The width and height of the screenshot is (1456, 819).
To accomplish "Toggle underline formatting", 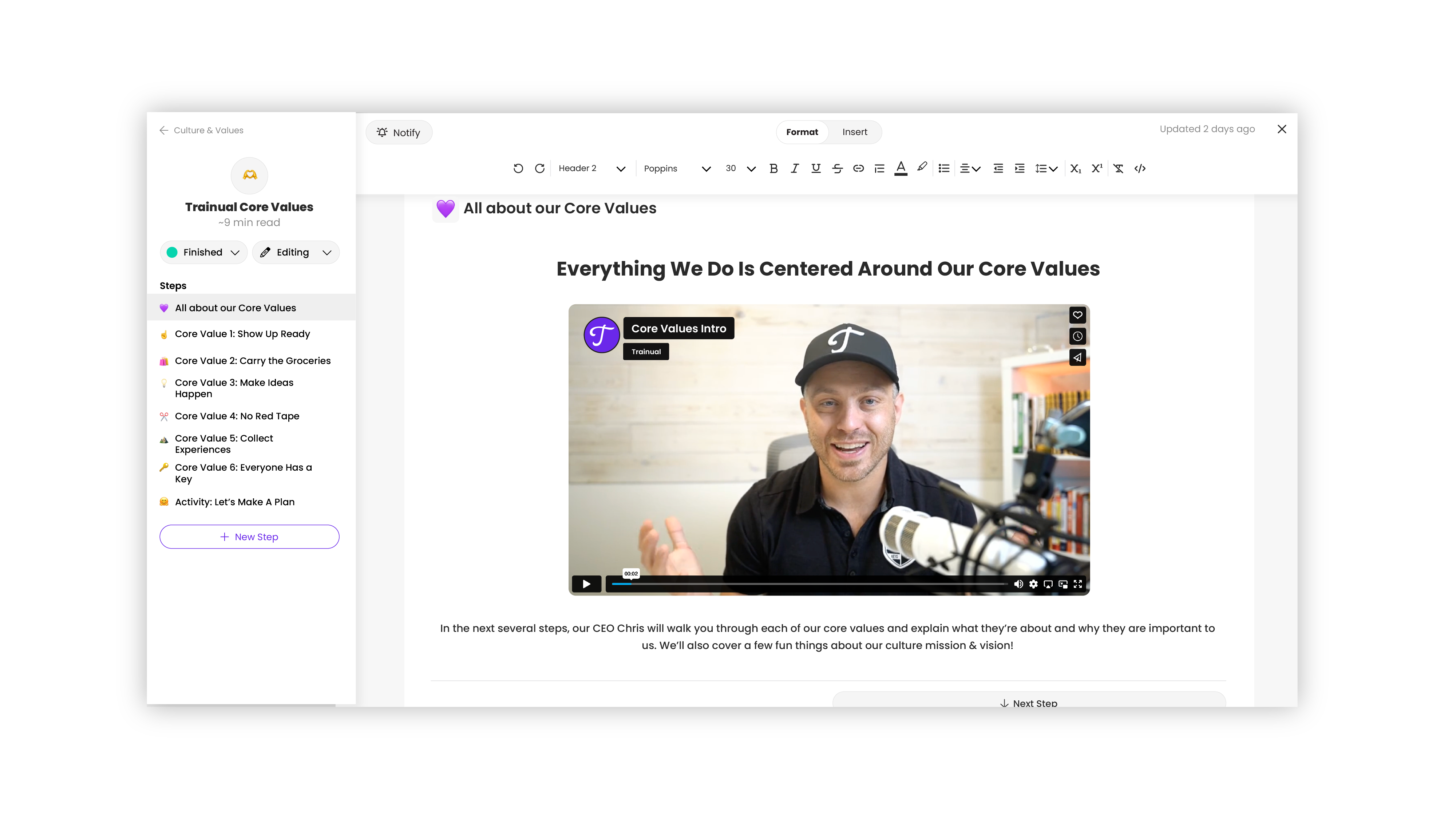I will (816, 169).
